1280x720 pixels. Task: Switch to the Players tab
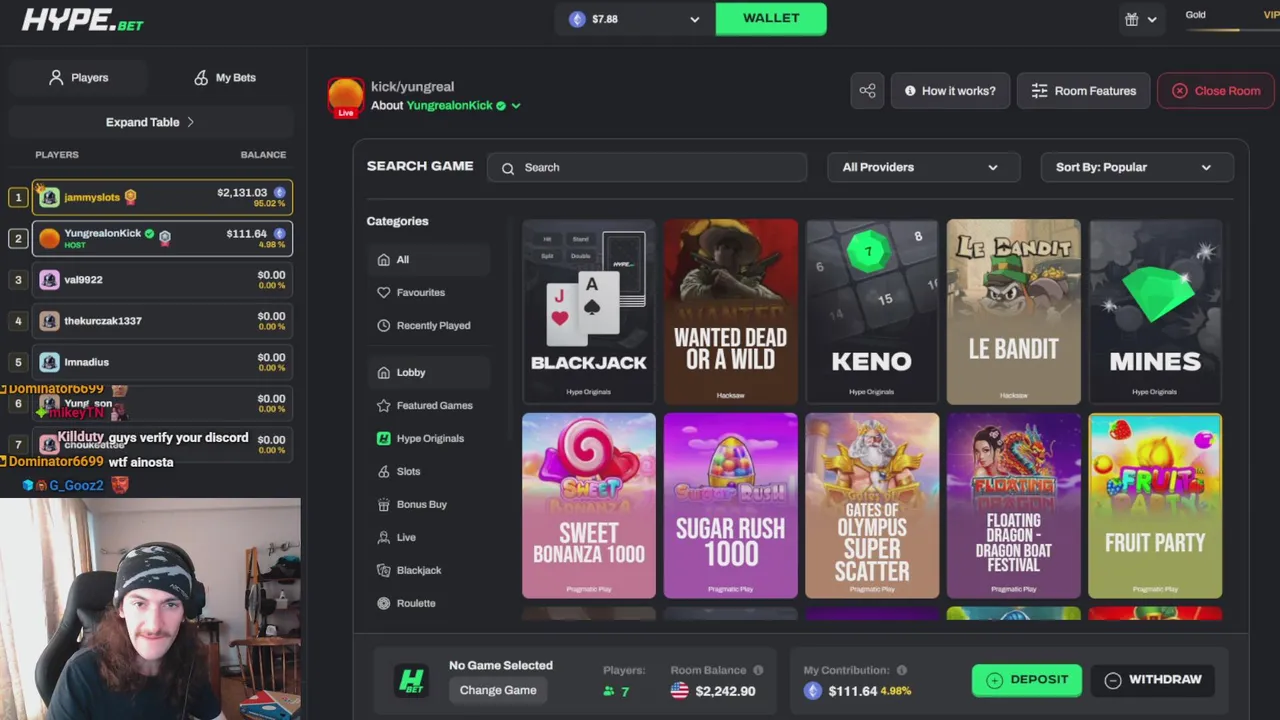78,78
